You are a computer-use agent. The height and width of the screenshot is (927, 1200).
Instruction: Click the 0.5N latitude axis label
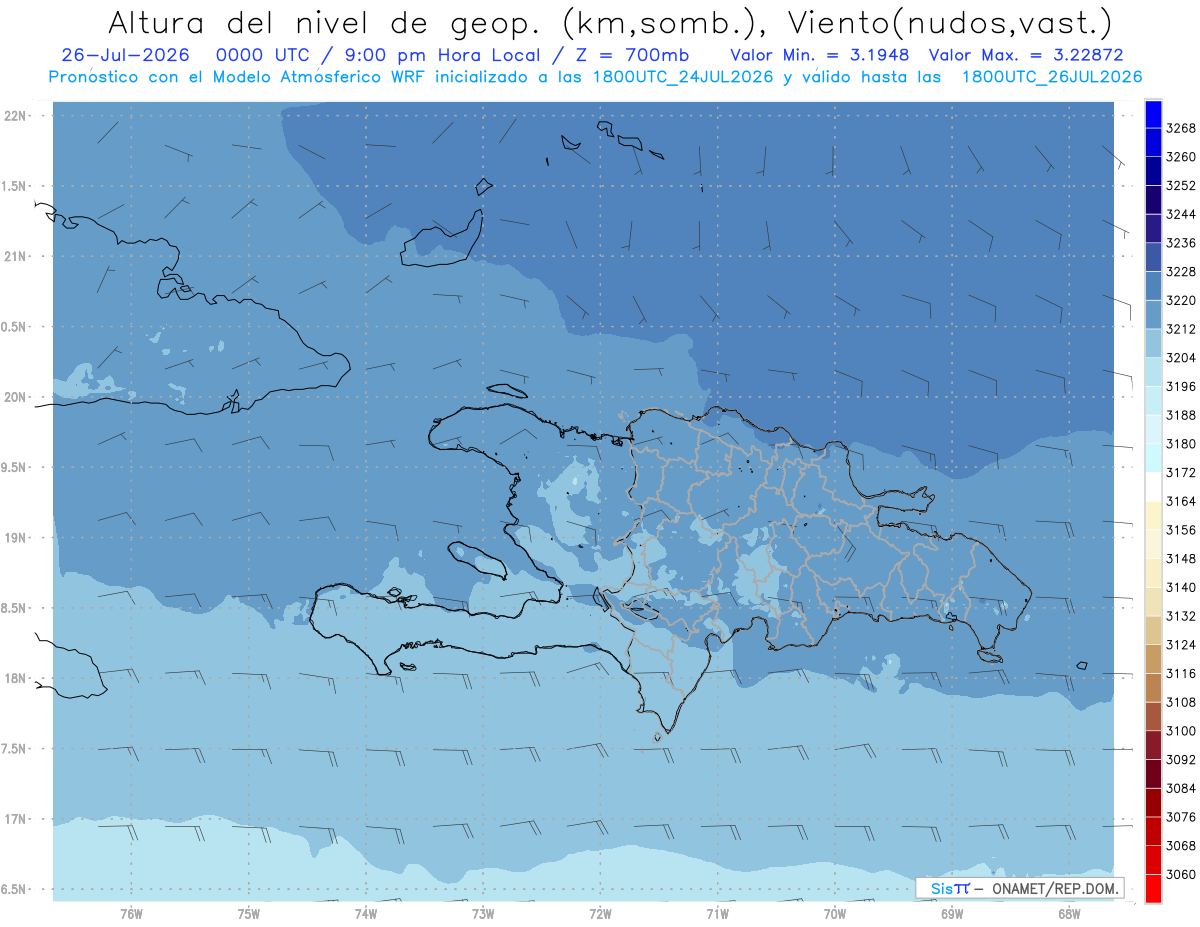point(13,327)
